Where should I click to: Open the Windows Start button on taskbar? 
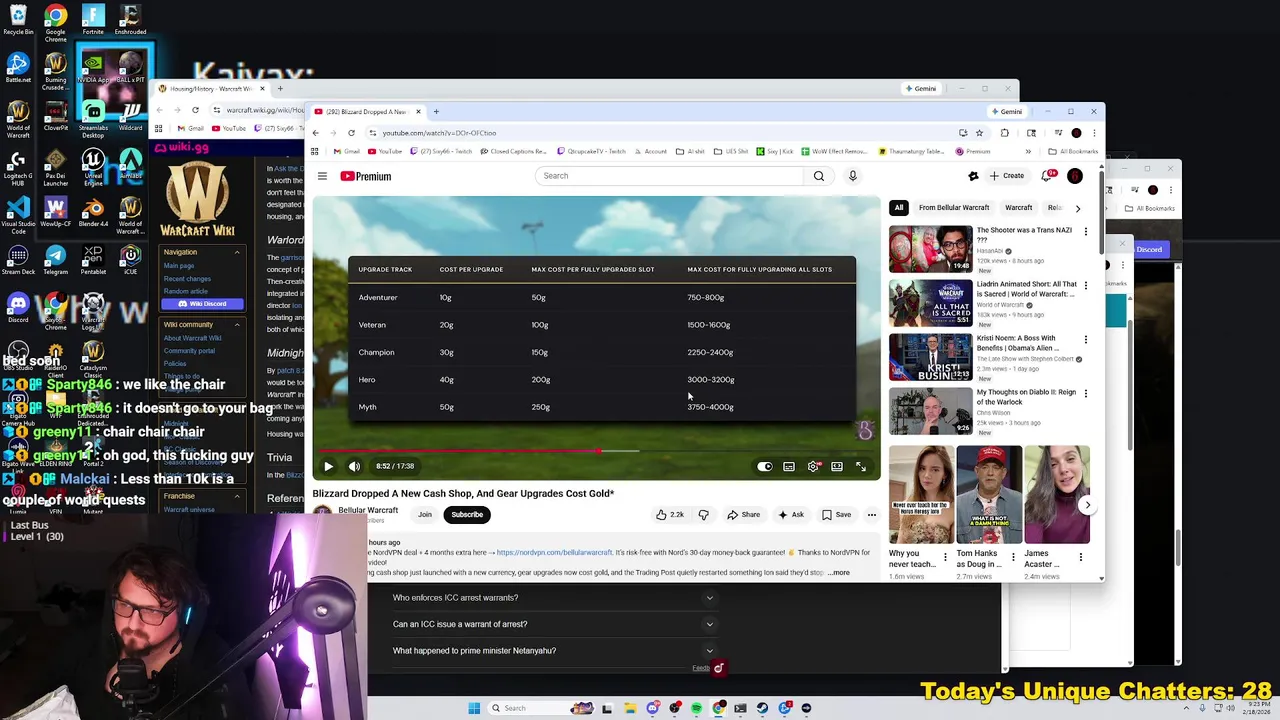coord(474,708)
